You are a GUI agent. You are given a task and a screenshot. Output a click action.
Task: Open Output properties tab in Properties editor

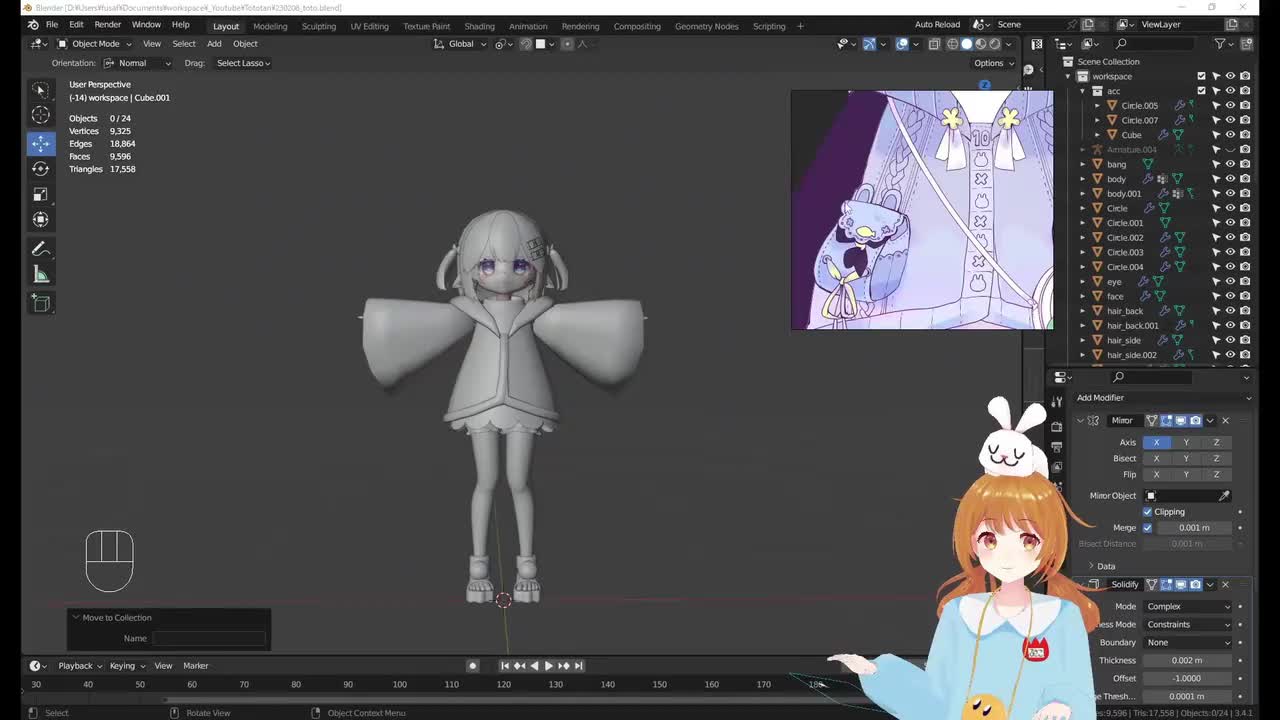1057,447
